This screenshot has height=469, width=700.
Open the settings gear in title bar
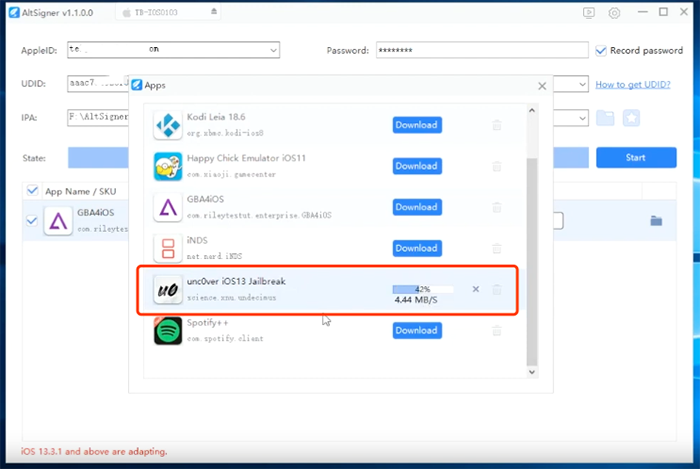click(x=614, y=13)
